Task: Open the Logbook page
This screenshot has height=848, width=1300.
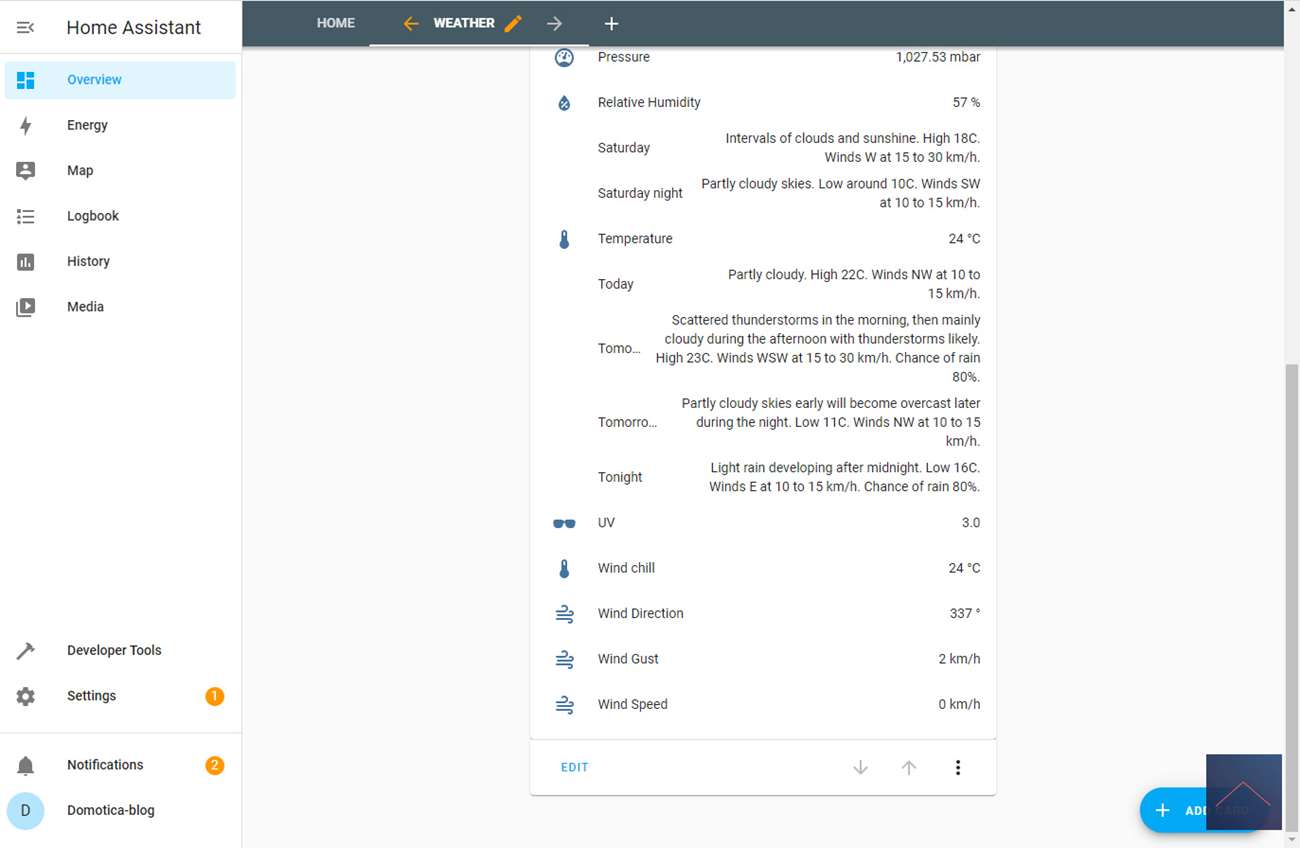Action: (92, 216)
